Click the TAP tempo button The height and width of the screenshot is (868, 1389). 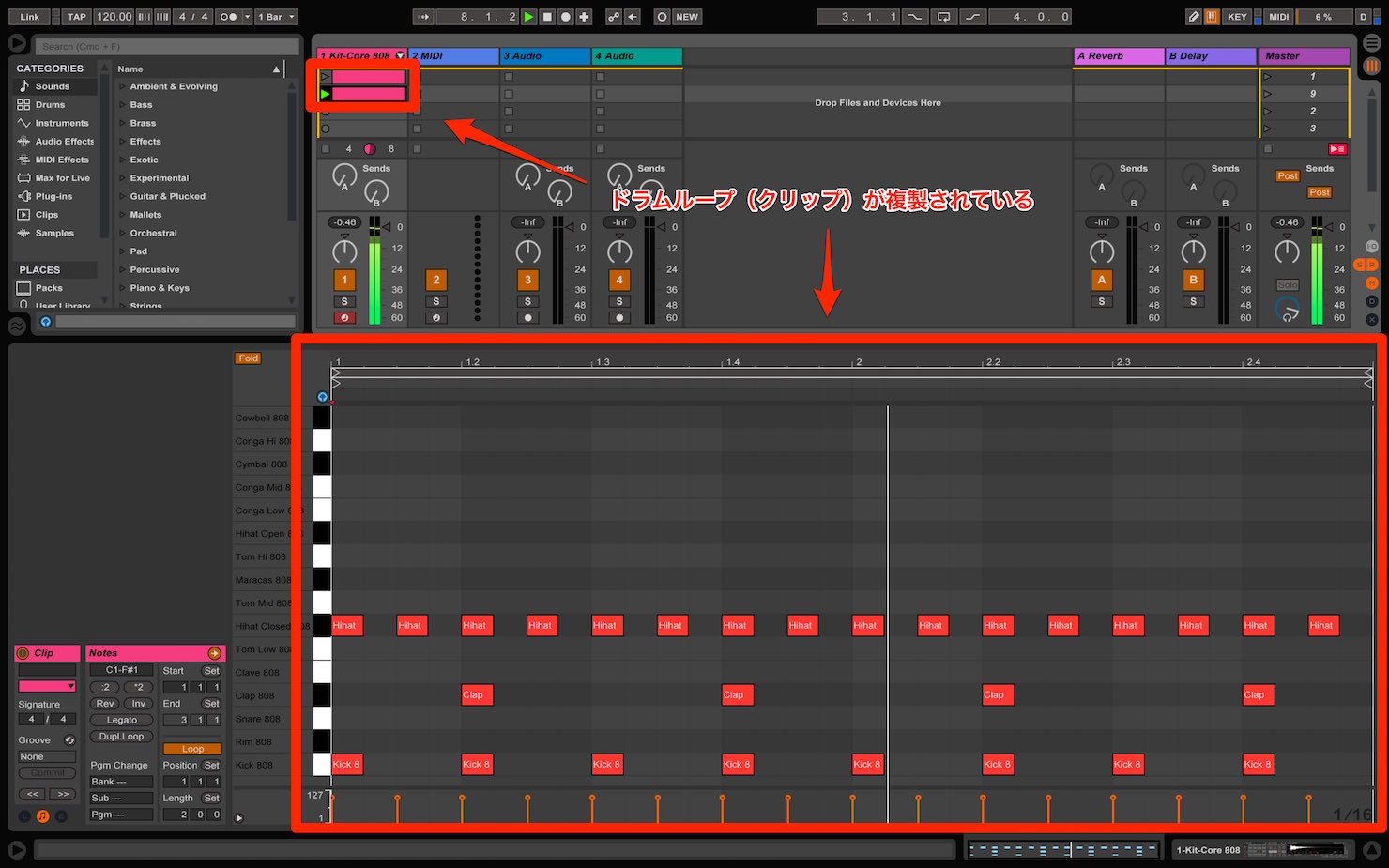click(x=77, y=17)
